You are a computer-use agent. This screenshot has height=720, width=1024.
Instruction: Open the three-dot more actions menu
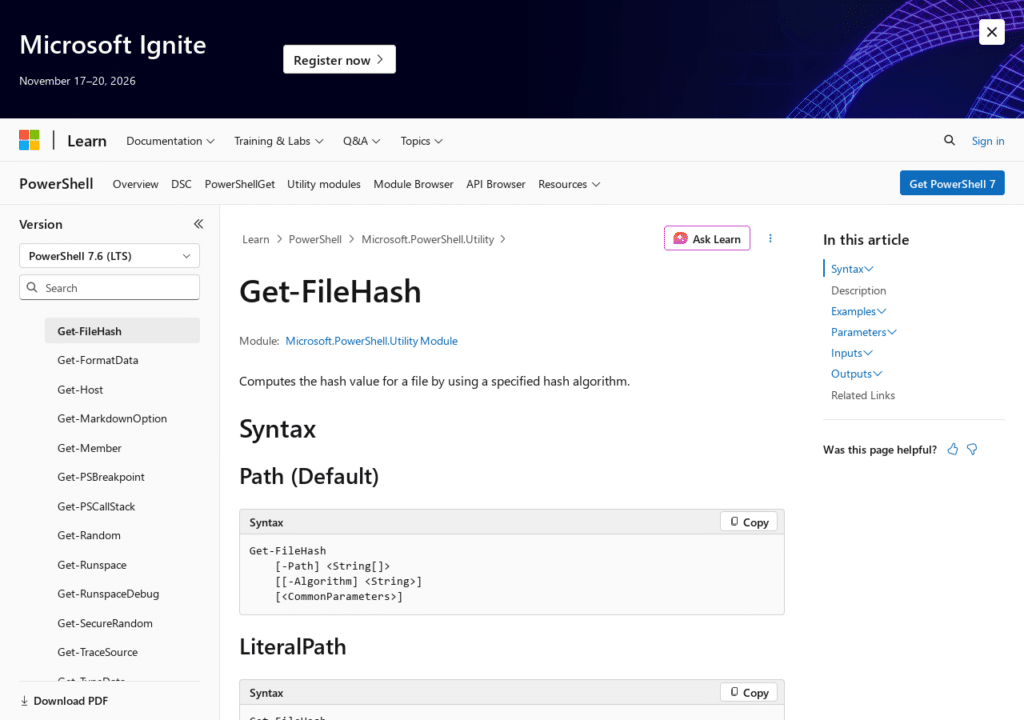[x=770, y=238]
